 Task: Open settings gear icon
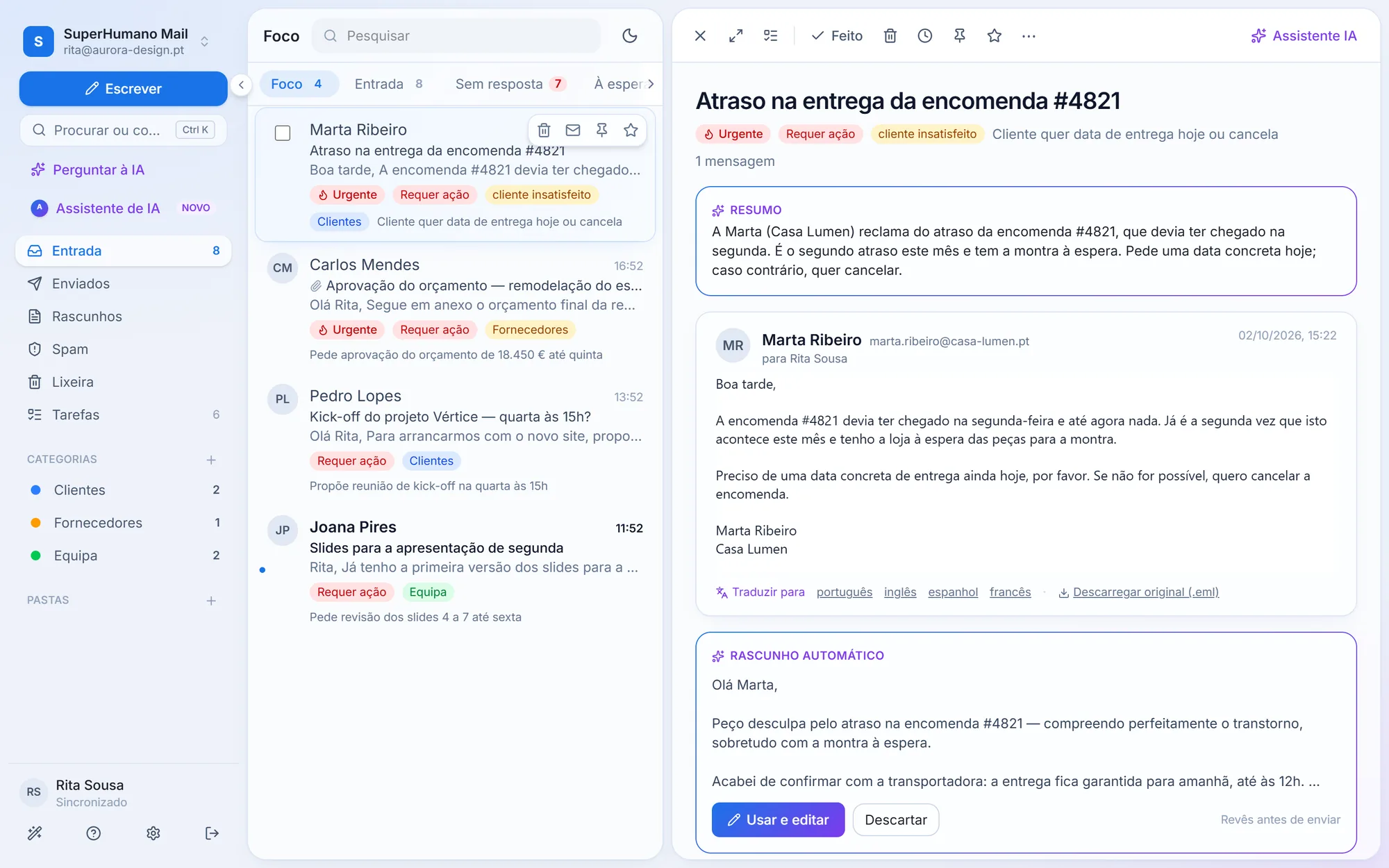[x=153, y=833]
